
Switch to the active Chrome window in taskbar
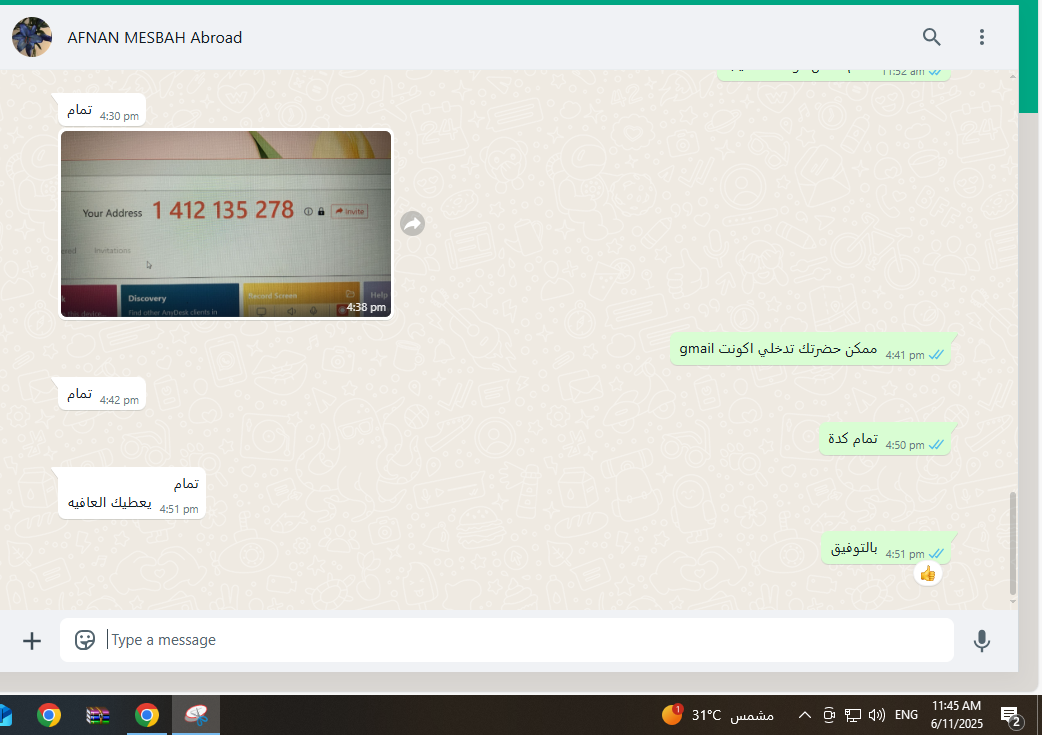(x=147, y=715)
